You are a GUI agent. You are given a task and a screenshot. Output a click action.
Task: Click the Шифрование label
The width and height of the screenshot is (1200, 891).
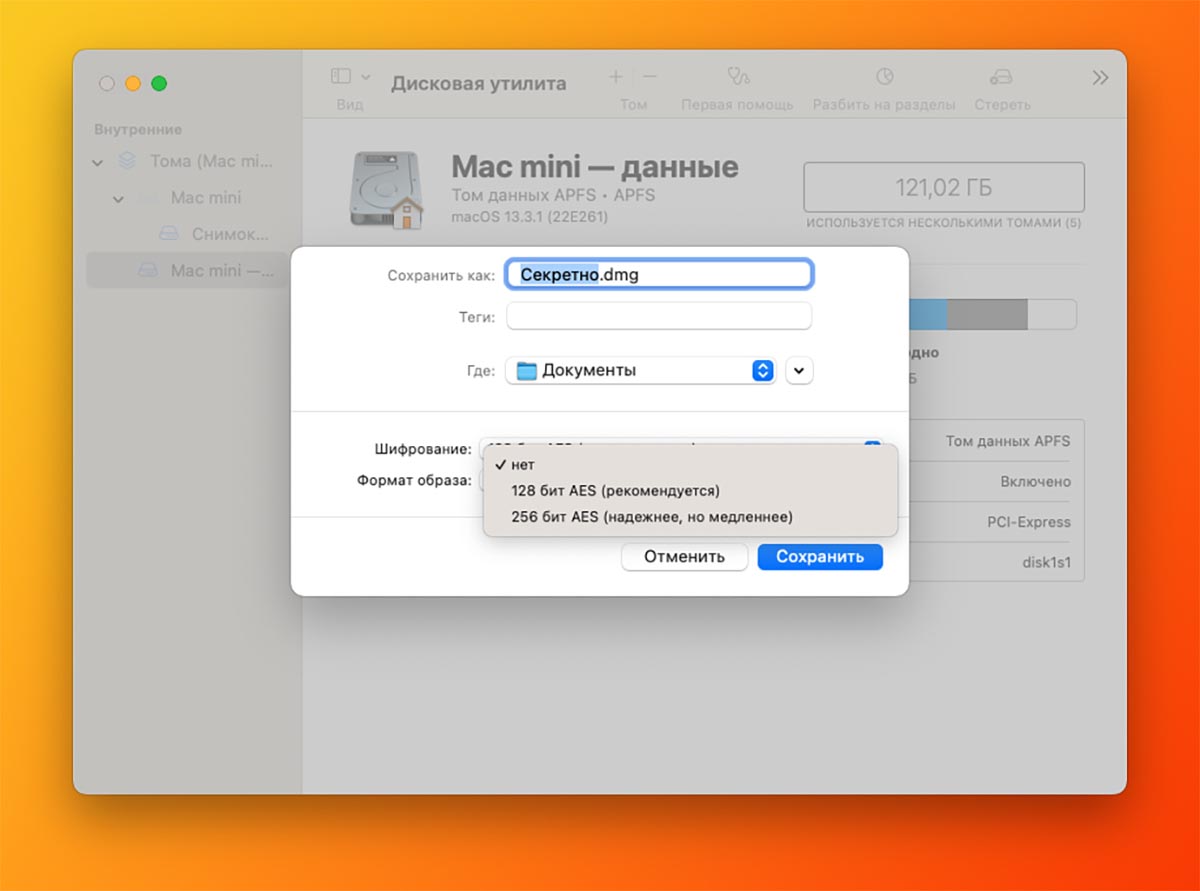423,449
